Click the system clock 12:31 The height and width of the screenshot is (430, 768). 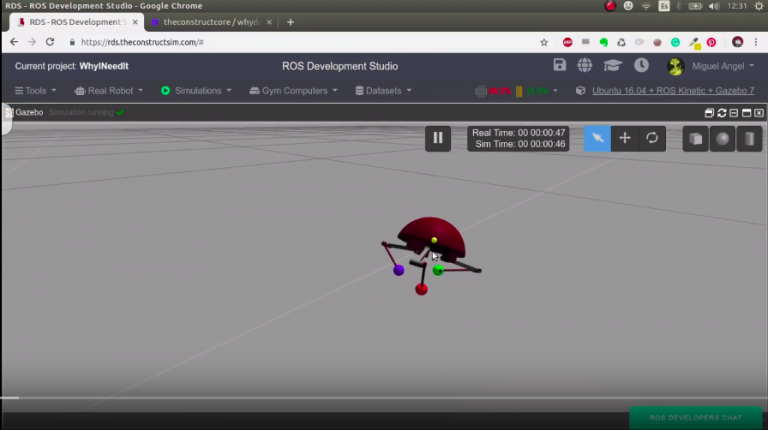pyautogui.click(x=737, y=6)
